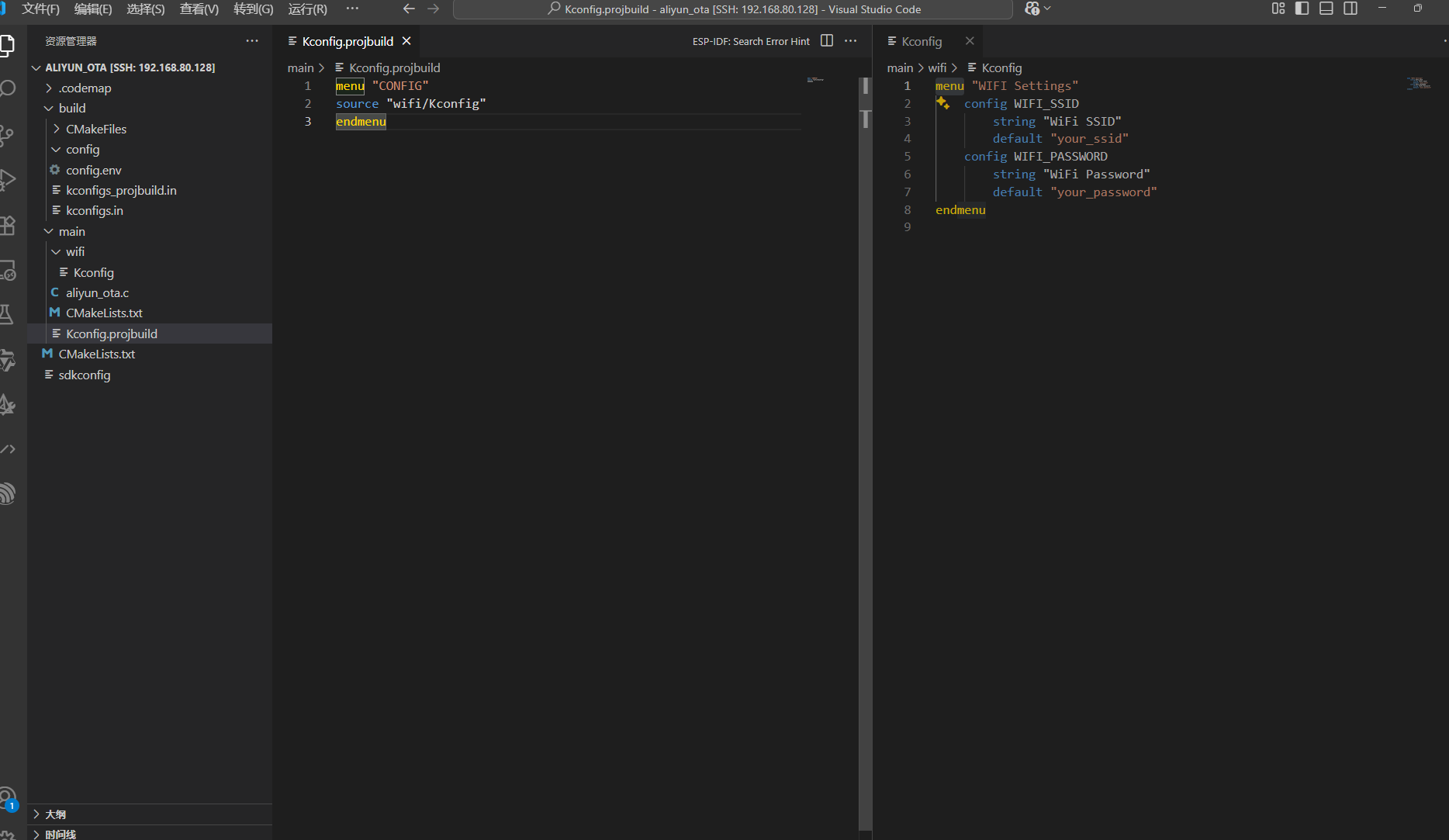Click 'wifi' breadcrumb in right editor
Image resolution: width=1449 pixels, height=840 pixels.
click(937, 67)
